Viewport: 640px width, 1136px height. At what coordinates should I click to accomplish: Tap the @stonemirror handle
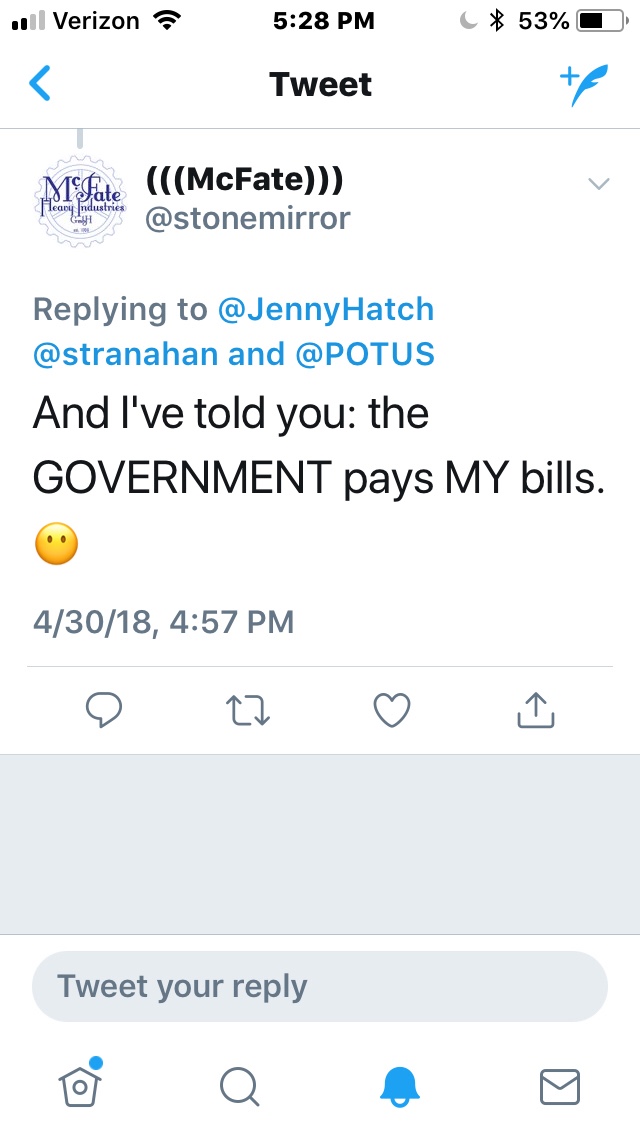(248, 218)
